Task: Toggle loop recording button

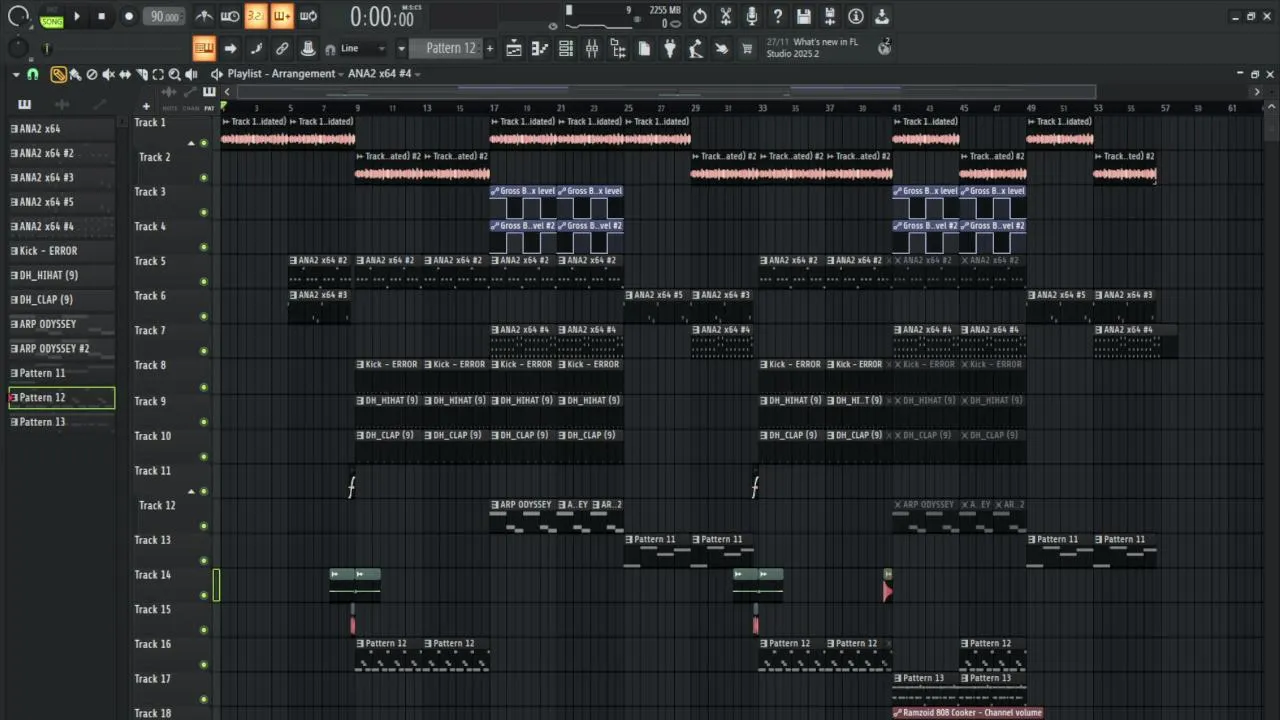Action: 308,16
